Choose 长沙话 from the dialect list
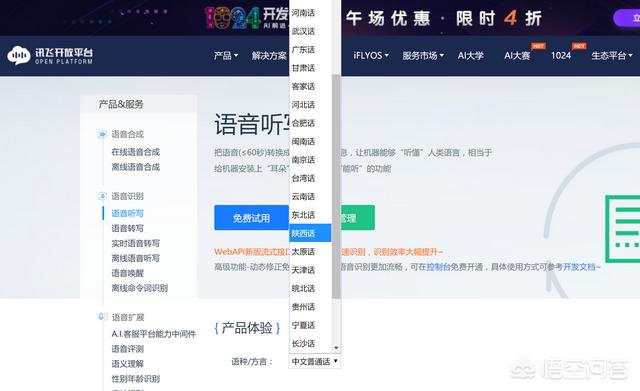Screen dimensions: 640x391 310,343
